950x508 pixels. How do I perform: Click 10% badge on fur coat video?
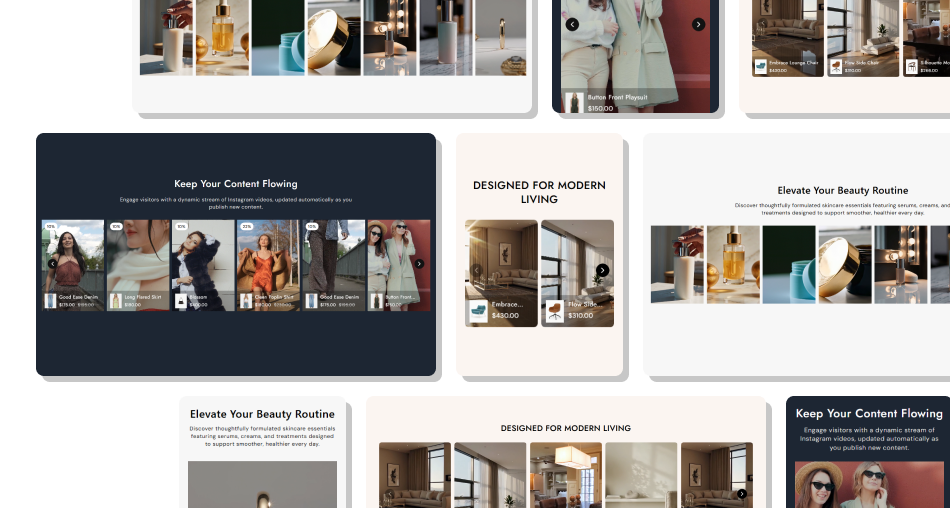181,226
